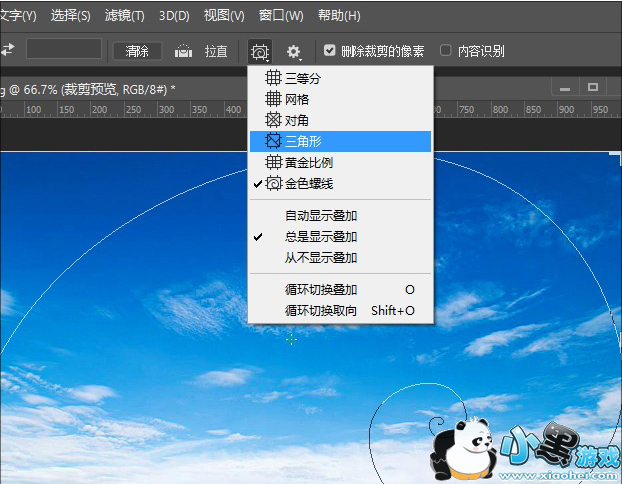Open the 滤镜(T) filter menu
Image resolution: width=622 pixels, height=484 pixels.
[124, 16]
